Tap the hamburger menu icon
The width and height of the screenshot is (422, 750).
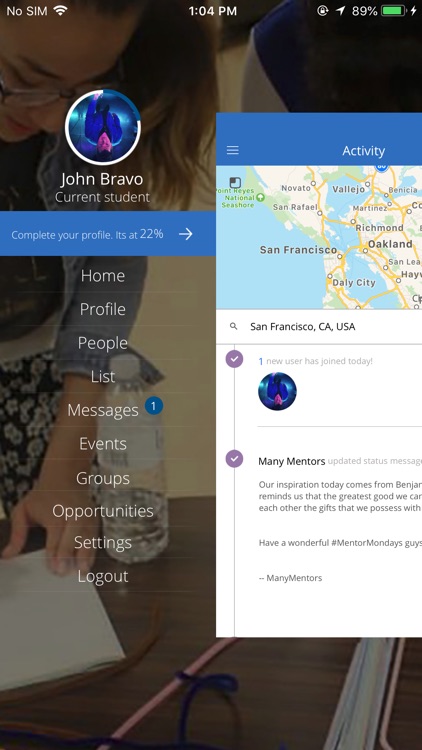[233, 150]
